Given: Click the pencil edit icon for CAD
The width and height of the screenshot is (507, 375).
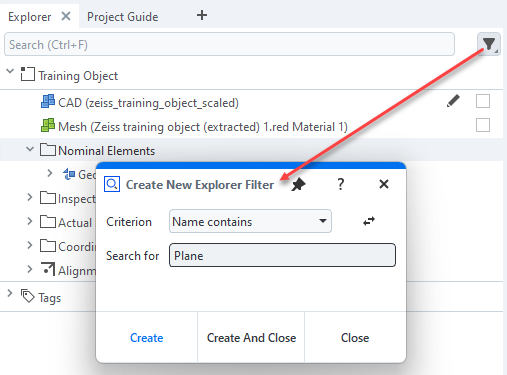Looking at the screenshot, I should point(453,101).
